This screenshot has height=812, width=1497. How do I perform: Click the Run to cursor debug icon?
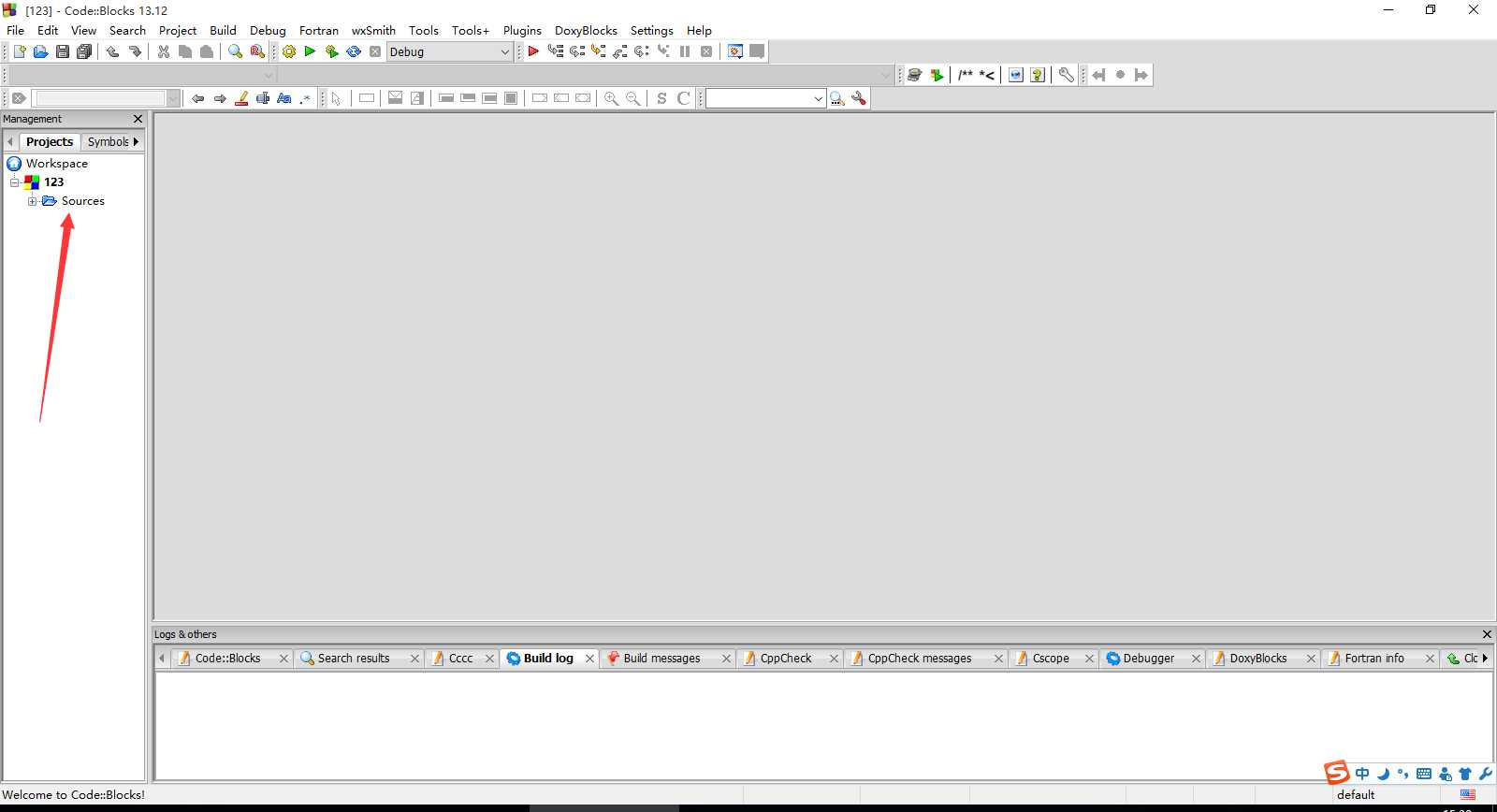[556, 51]
